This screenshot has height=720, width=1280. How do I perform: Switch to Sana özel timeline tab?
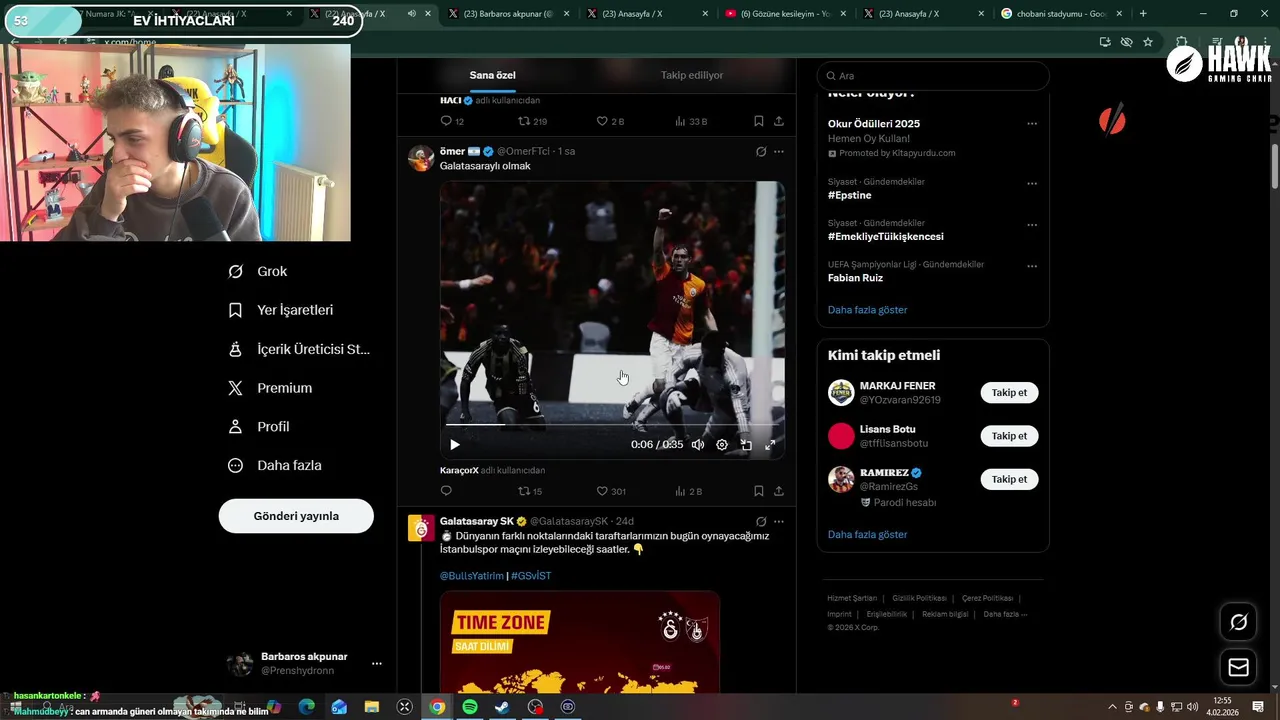tap(493, 75)
